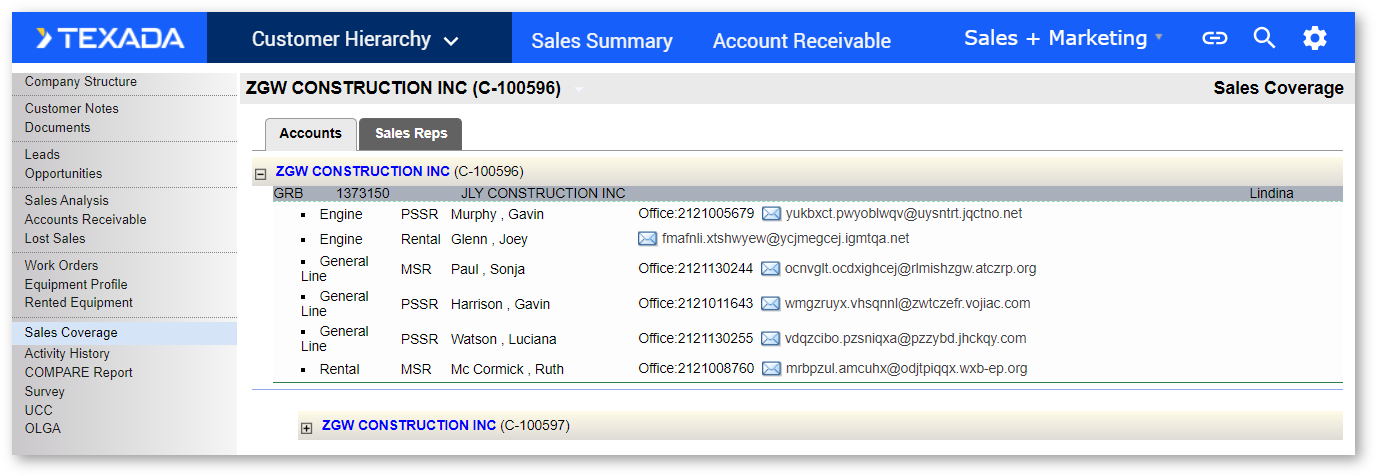Email Gavin Harrison via envelope icon
The width and height of the screenshot is (1376, 476).
click(771, 303)
